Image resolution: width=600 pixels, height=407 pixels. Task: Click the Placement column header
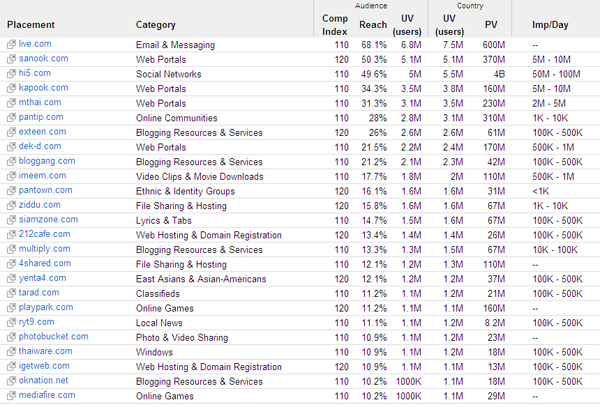pos(31,25)
